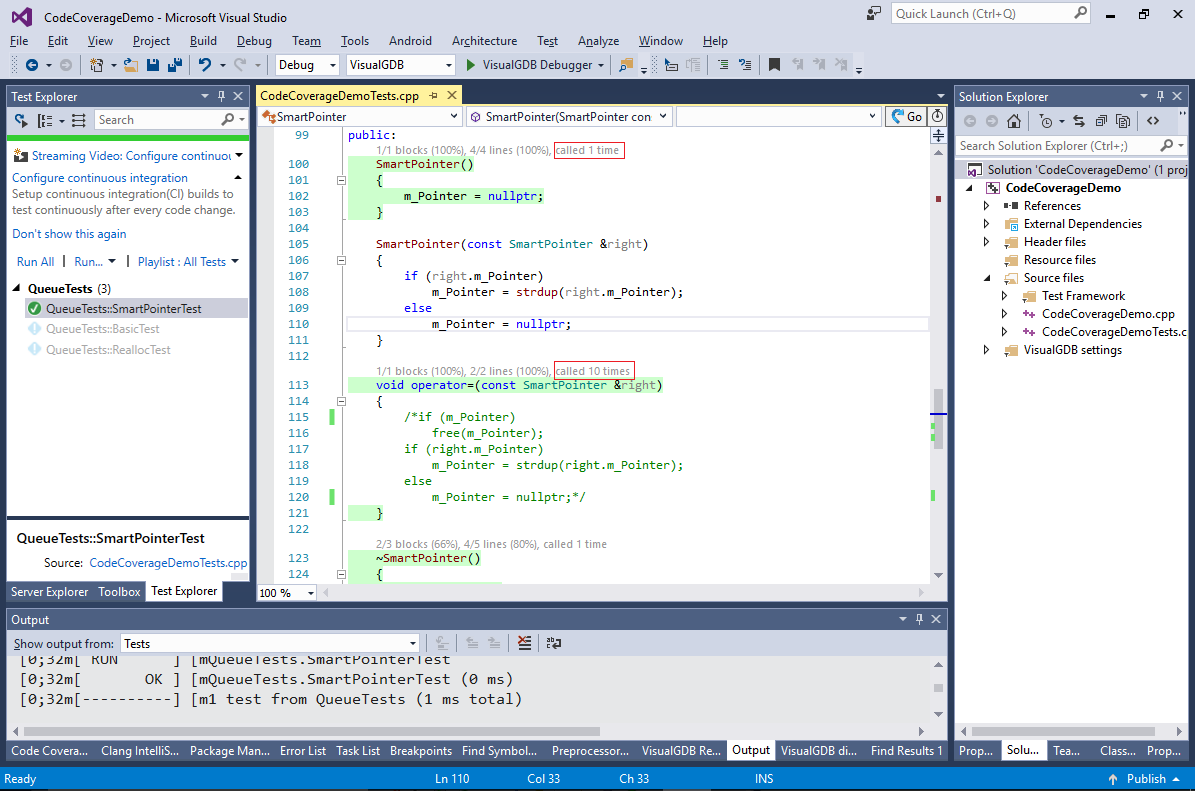Click the Open File folder icon
1195x791 pixels.
point(131,66)
